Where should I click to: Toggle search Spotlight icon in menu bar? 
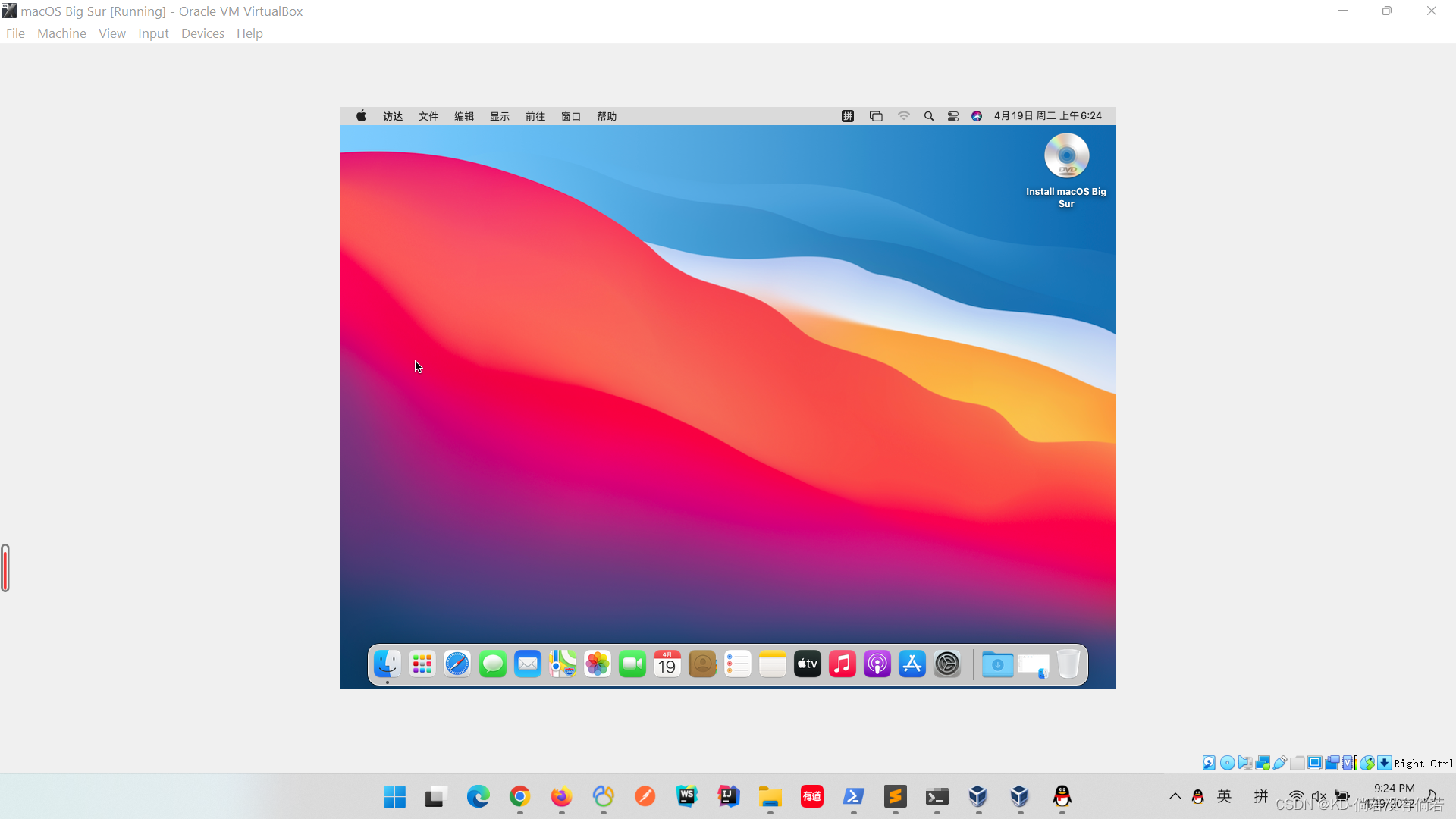(928, 115)
